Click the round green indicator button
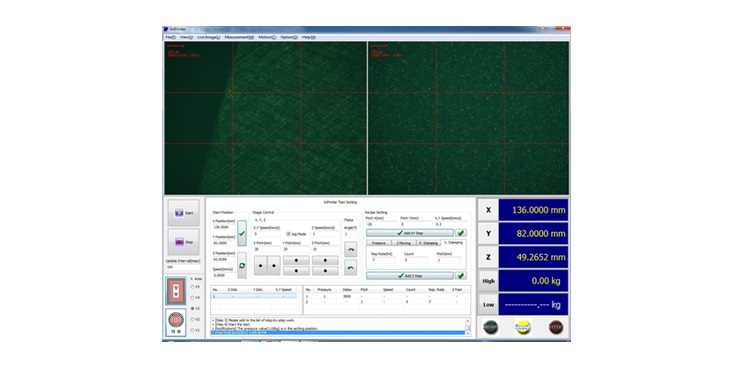Screen dimensions: 731x370 click(490, 327)
